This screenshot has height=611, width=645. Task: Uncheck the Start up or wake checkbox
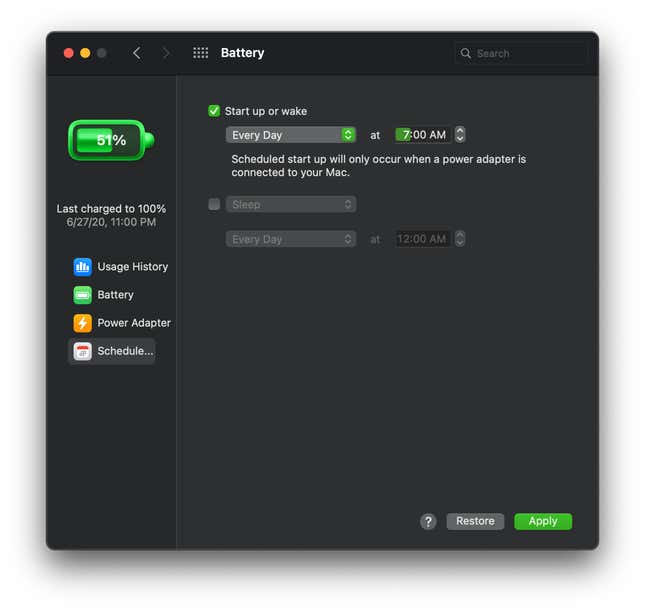pyautogui.click(x=214, y=111)
